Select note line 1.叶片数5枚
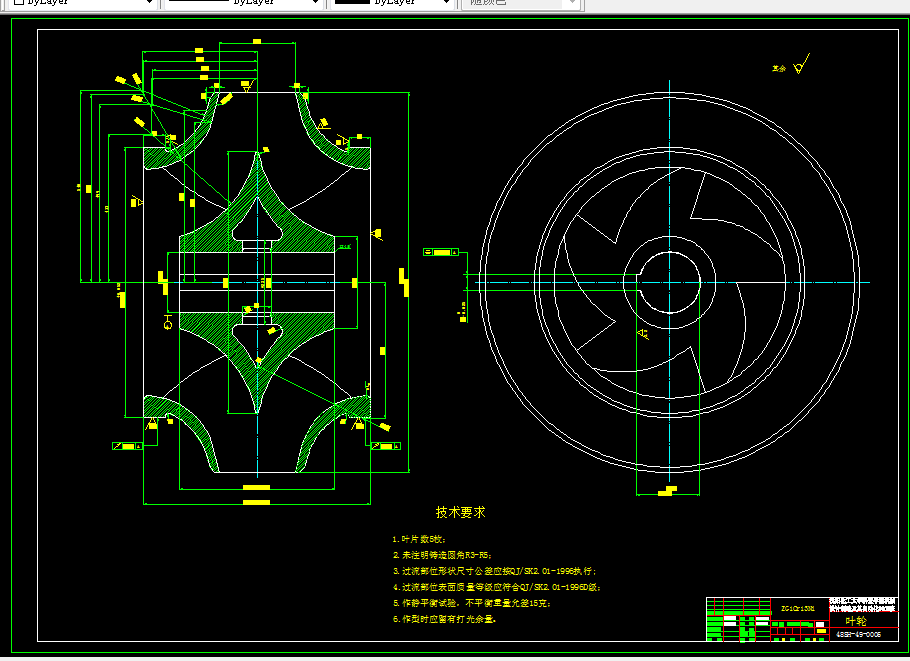Viewport: 910px width, 661px height. click(419, 539)
